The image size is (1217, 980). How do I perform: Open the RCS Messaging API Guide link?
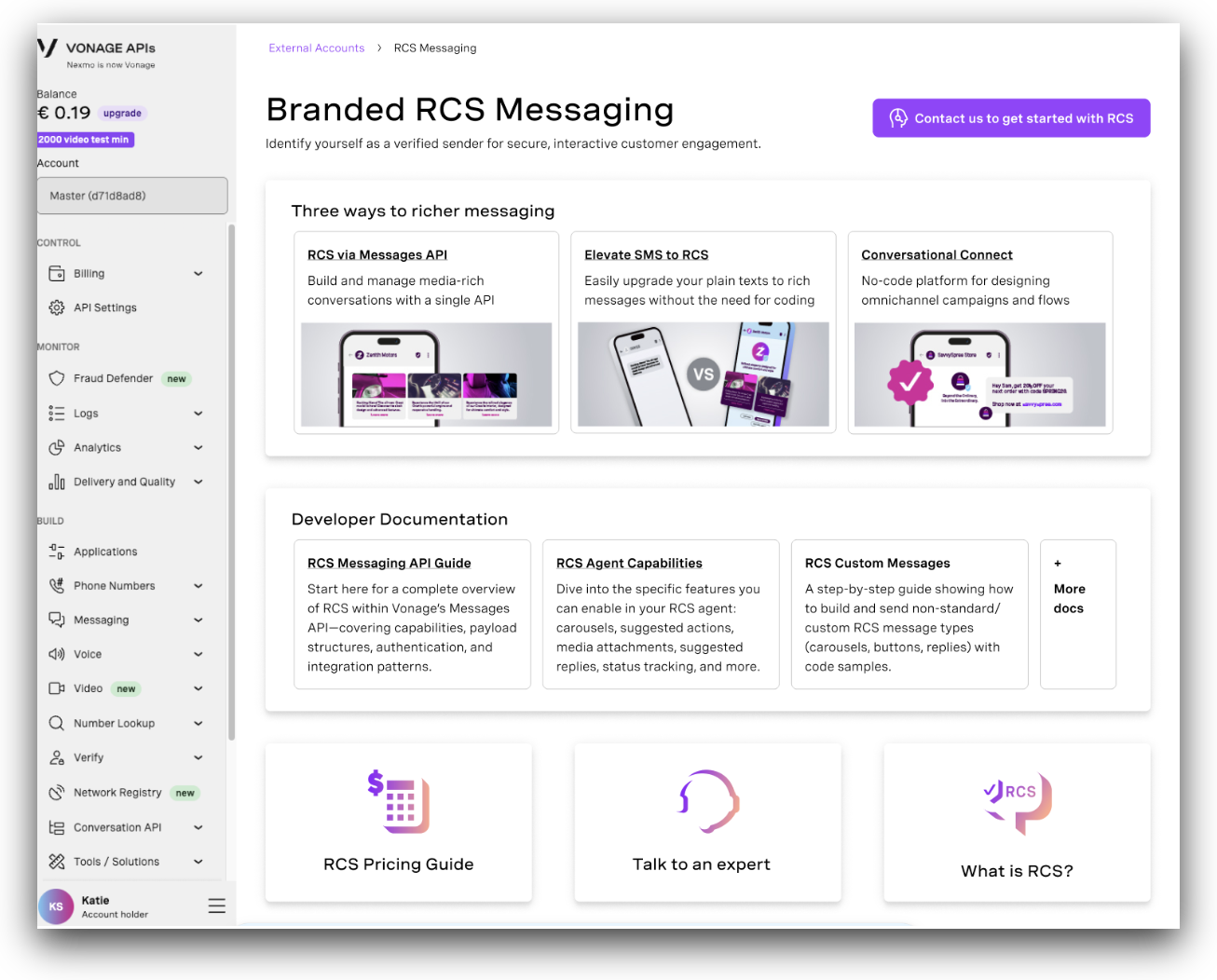(x=389, y=564)
